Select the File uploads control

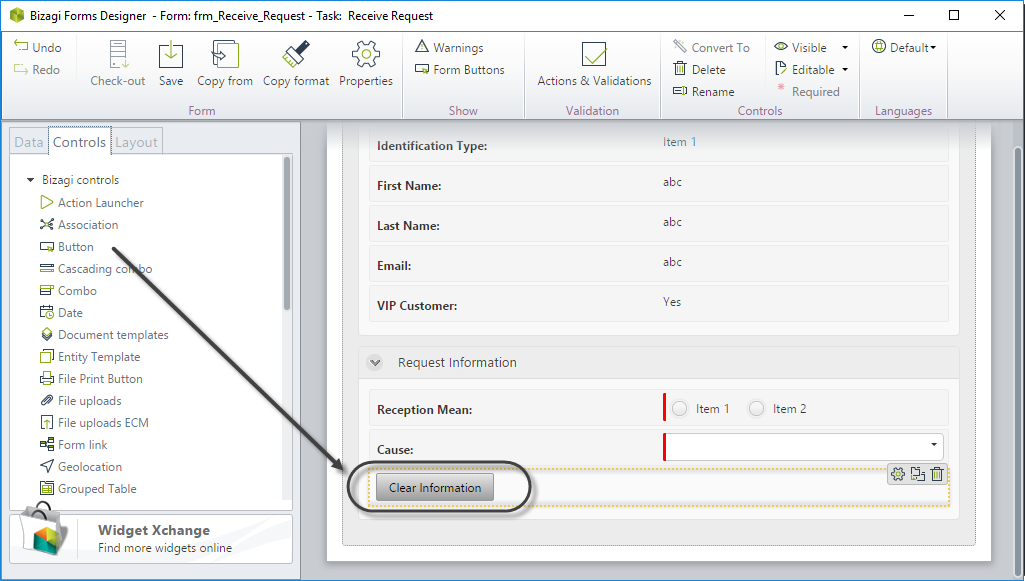[81, 401]
